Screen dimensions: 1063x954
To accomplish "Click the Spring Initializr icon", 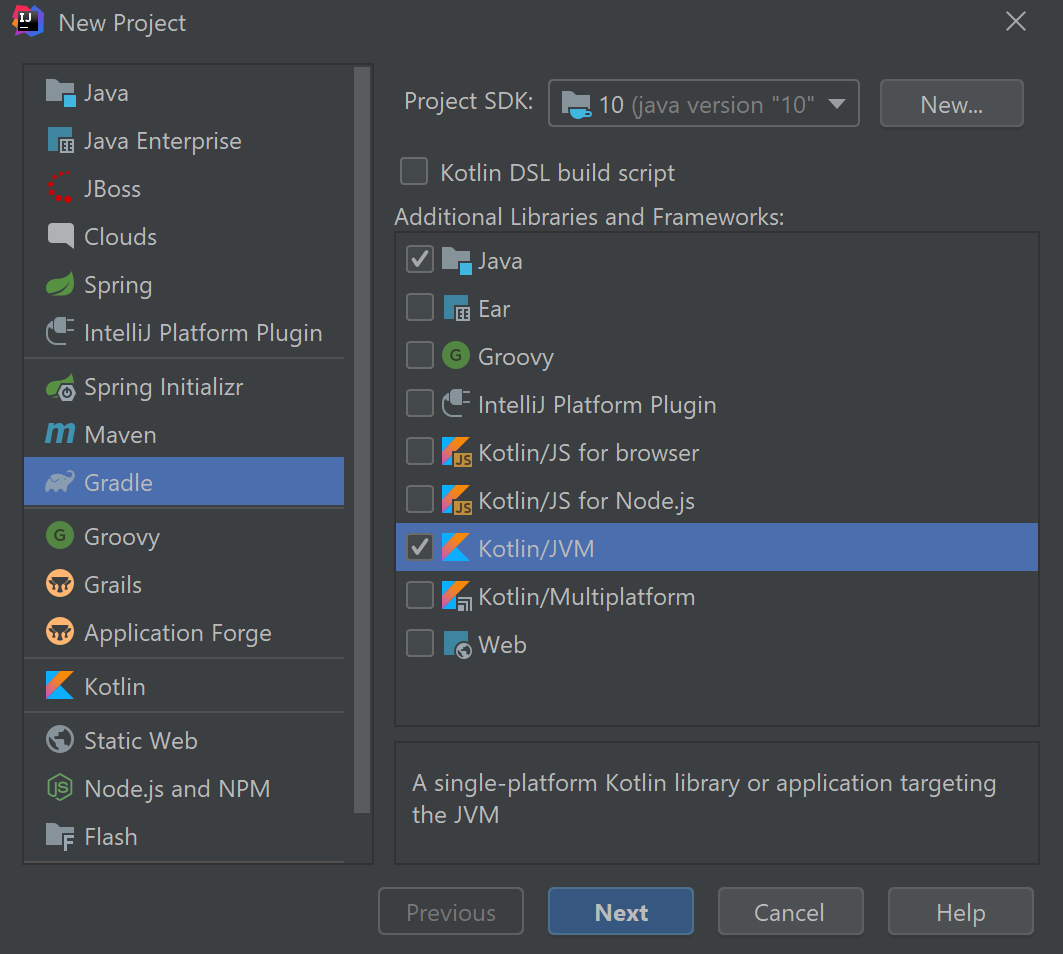I will point(60,387).
